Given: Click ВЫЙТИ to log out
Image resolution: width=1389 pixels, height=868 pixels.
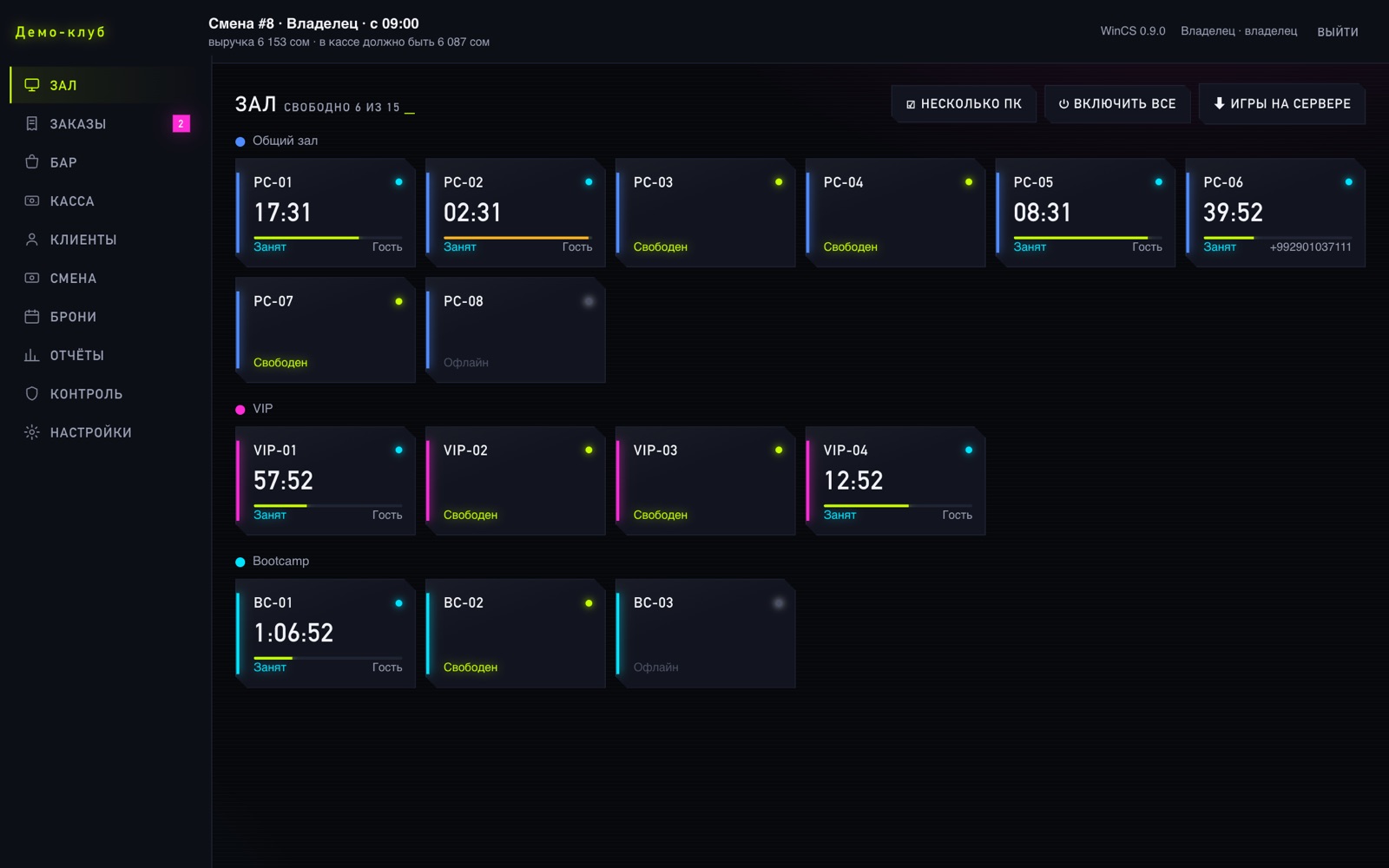Looking at the screenshot, I should tap(1338, 32).
